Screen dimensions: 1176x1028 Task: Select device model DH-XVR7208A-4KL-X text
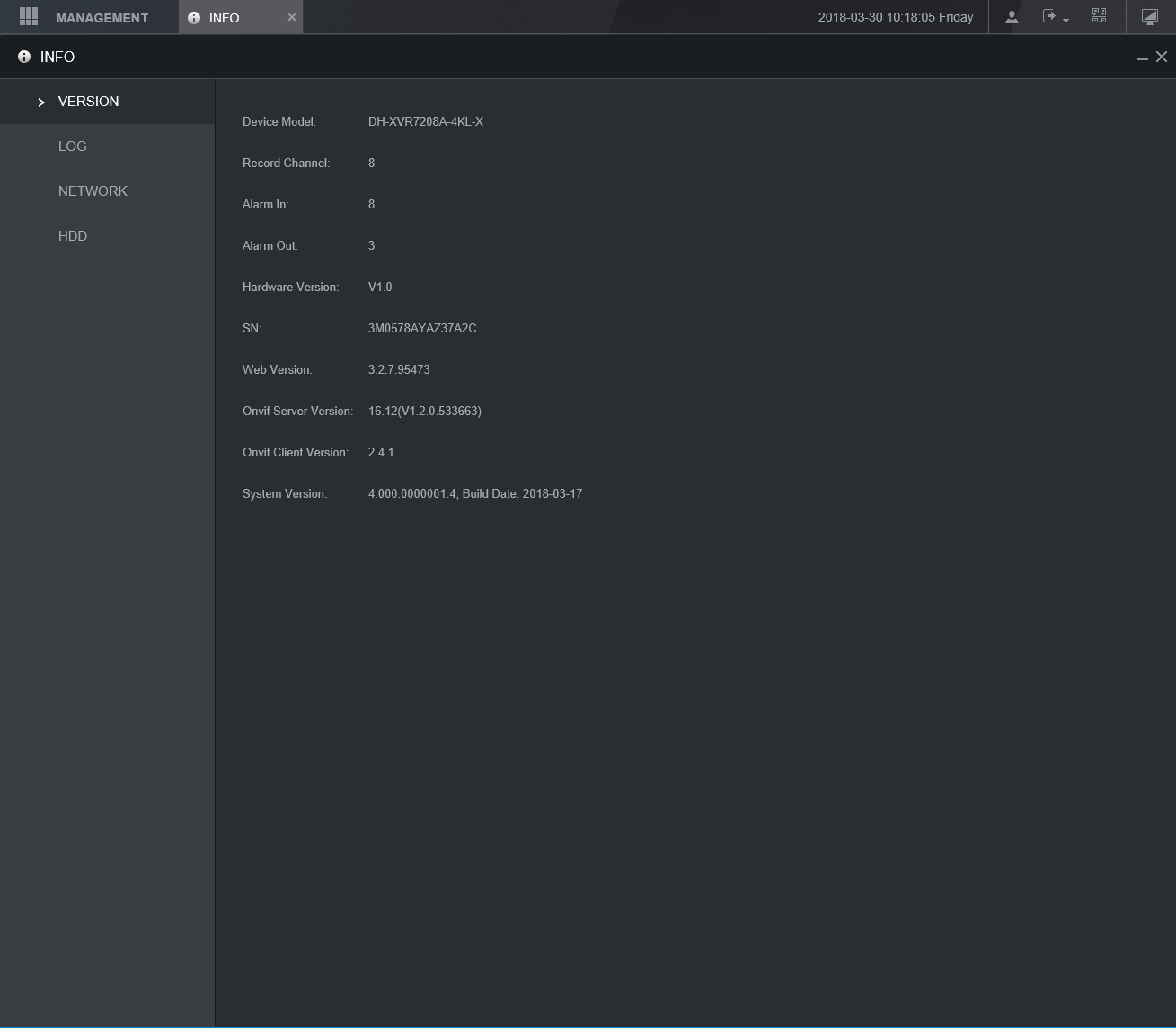coord(426,121)
